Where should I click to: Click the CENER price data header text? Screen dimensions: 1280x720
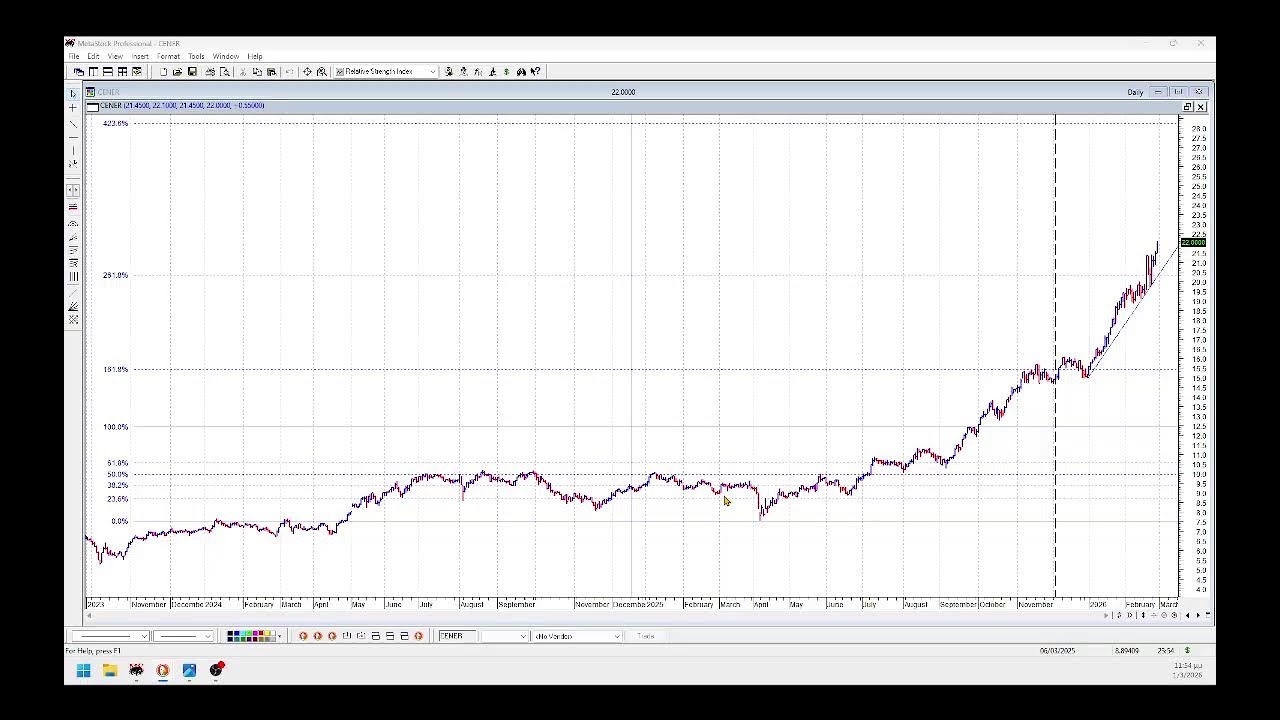click(181, 106)
